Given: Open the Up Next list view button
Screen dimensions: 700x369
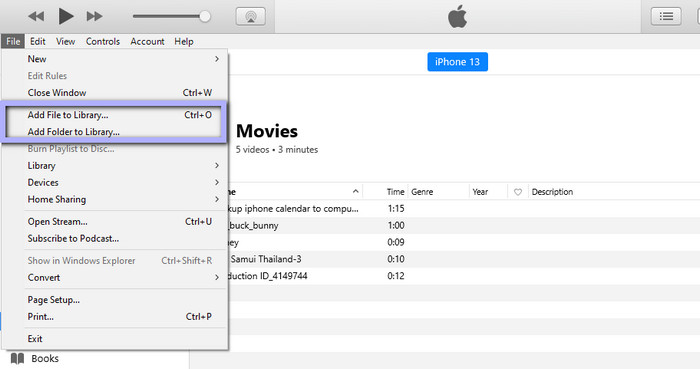Looking at the screenshot, I should point(666,17).
